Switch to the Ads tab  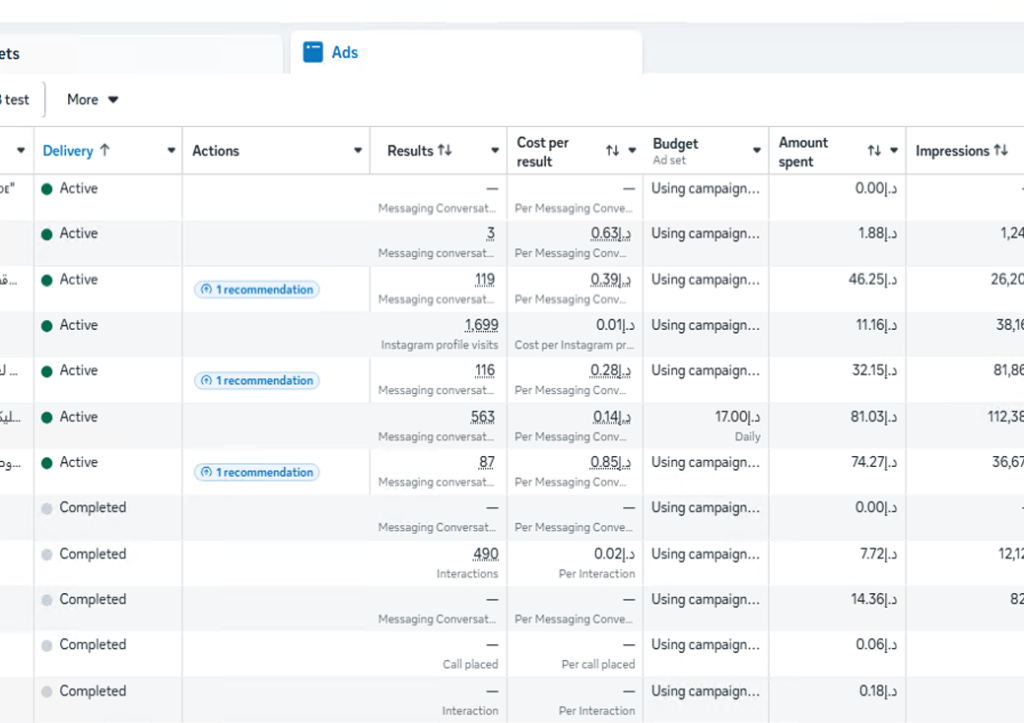point(344,53)
